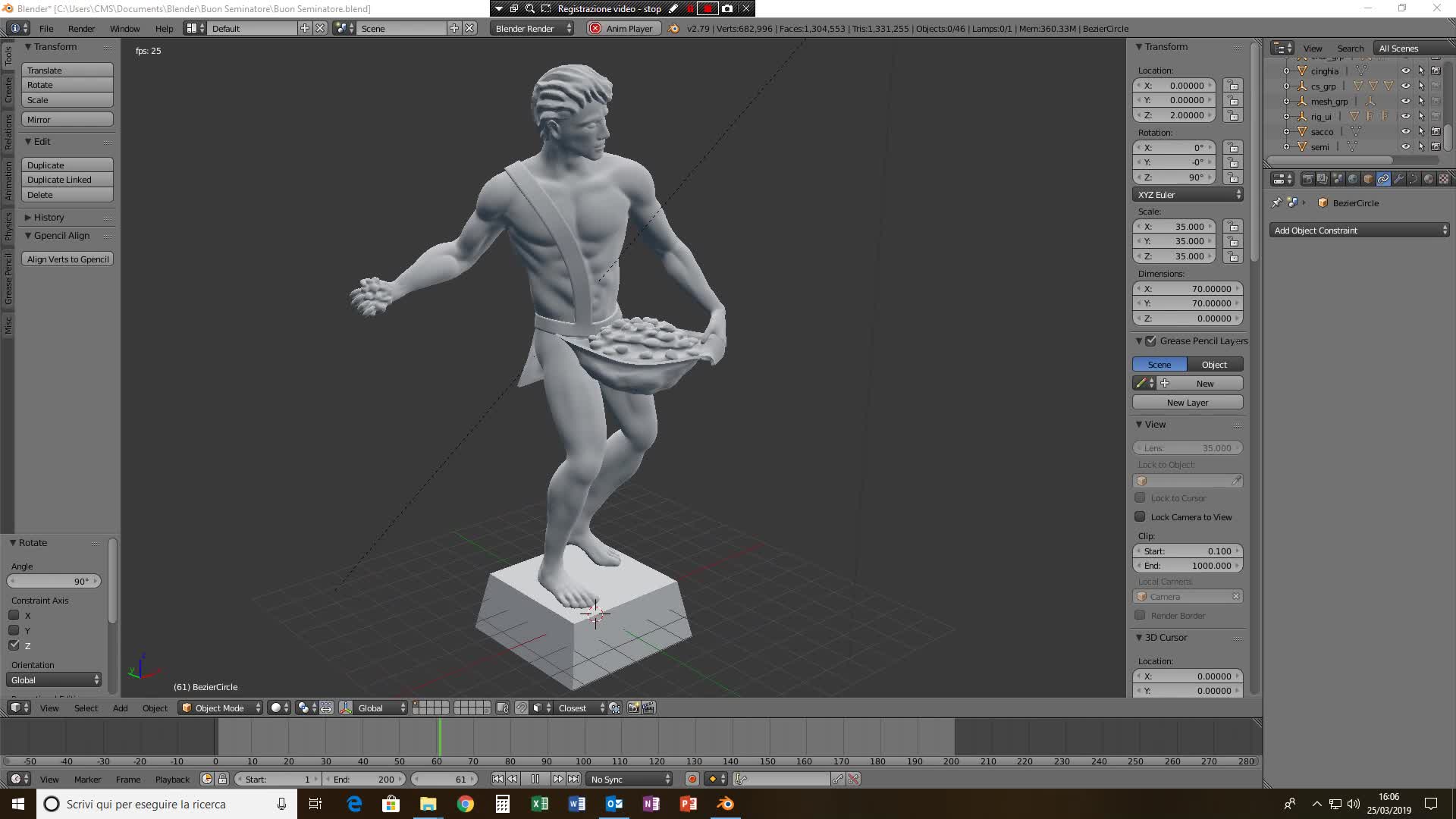Open the 3D viewport Add menu
Image resolution: width=1456 pixels, height=819 pixels.
[120, 708]
